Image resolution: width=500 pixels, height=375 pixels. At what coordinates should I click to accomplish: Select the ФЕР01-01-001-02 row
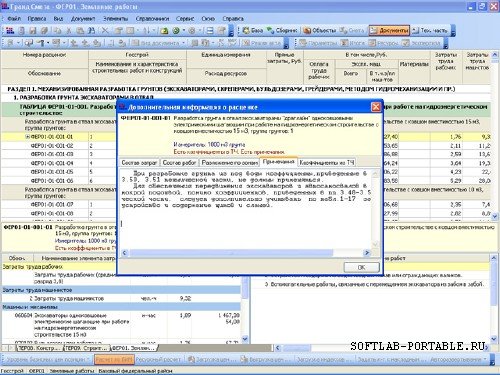[x=52, y=146]
